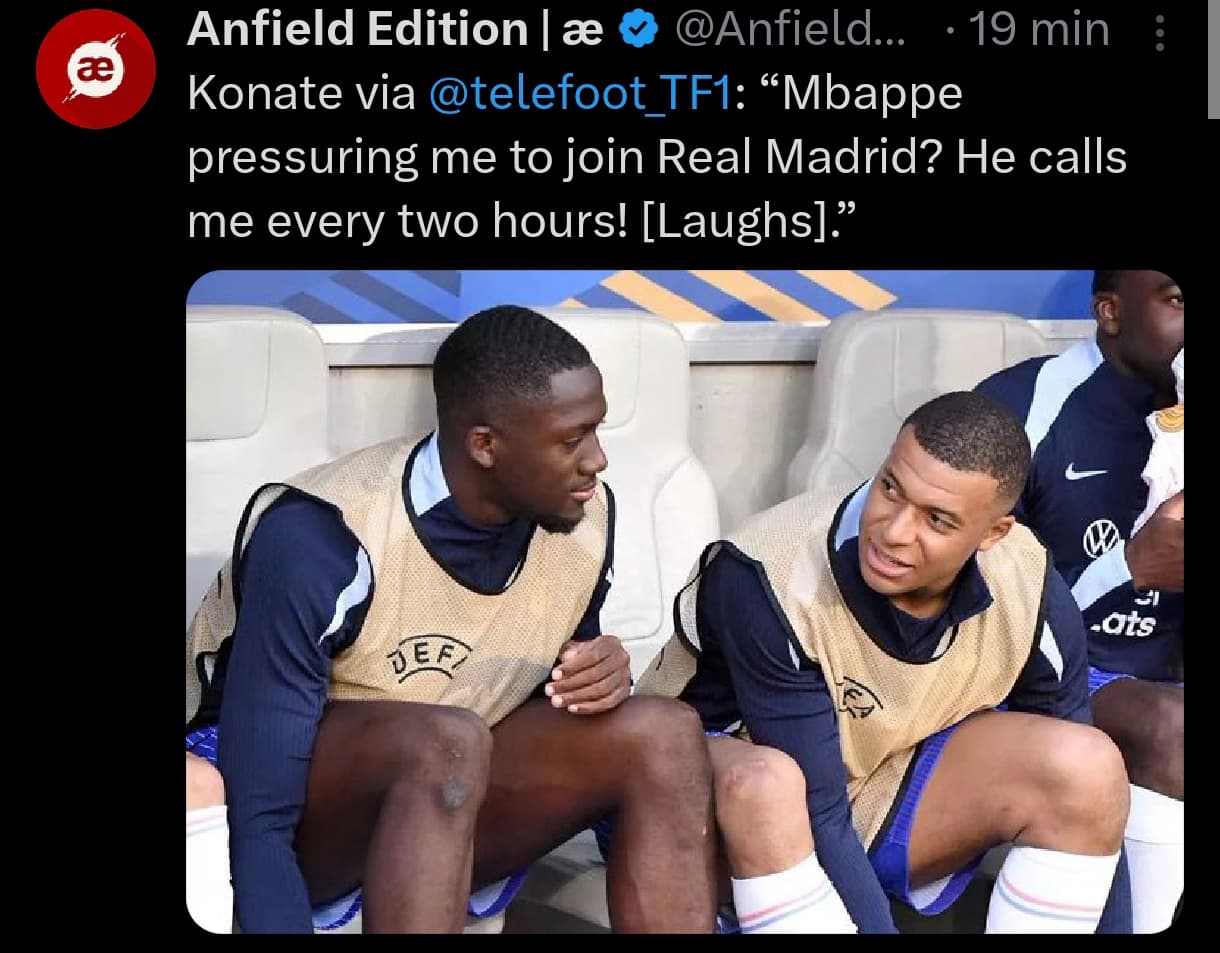Viewport: 1220px width, 953px height.
Task: Click the Volkswagen logo on the jacket
Action: pos(1101,538)
